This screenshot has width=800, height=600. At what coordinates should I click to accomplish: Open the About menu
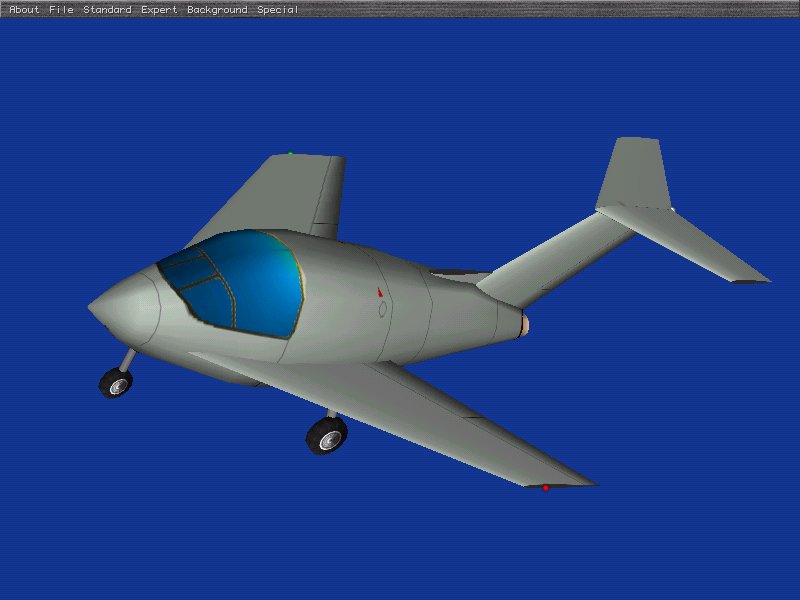tap(24, 10)
